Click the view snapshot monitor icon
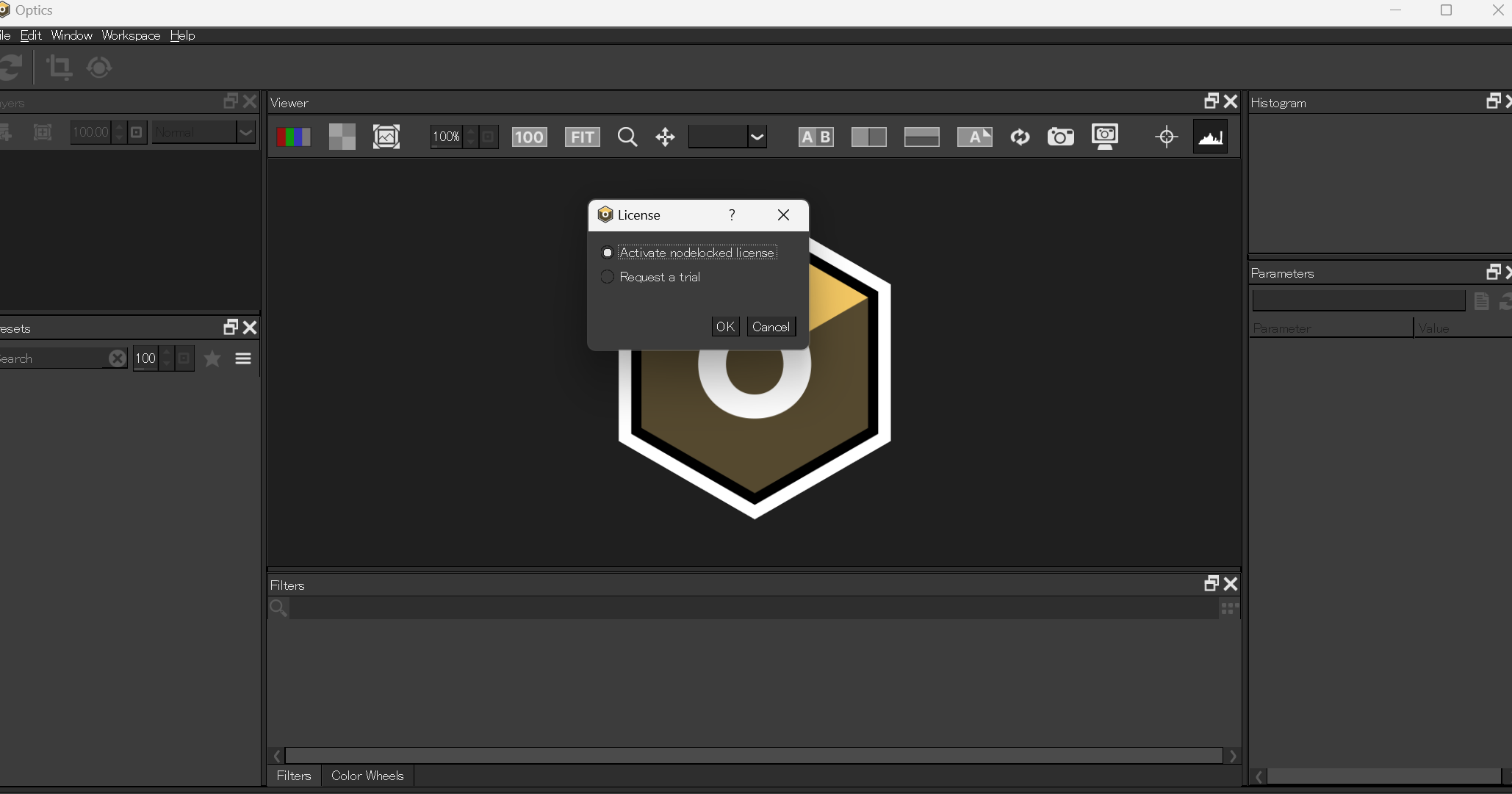 coord(1105,137)
